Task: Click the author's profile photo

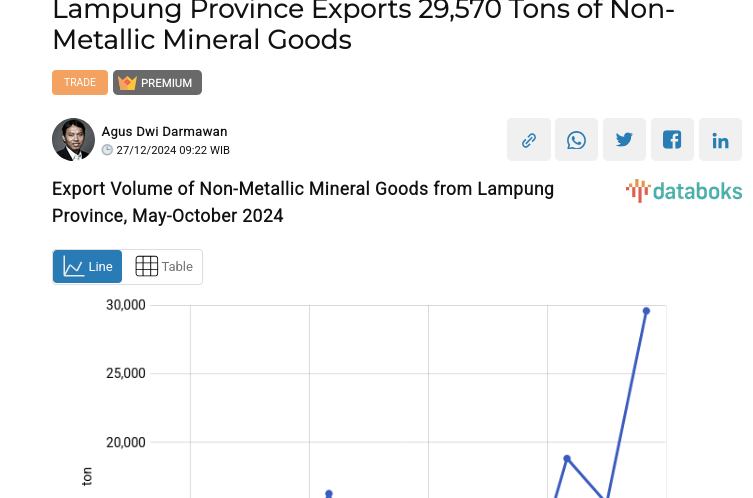Action: [x=73, y=140]
